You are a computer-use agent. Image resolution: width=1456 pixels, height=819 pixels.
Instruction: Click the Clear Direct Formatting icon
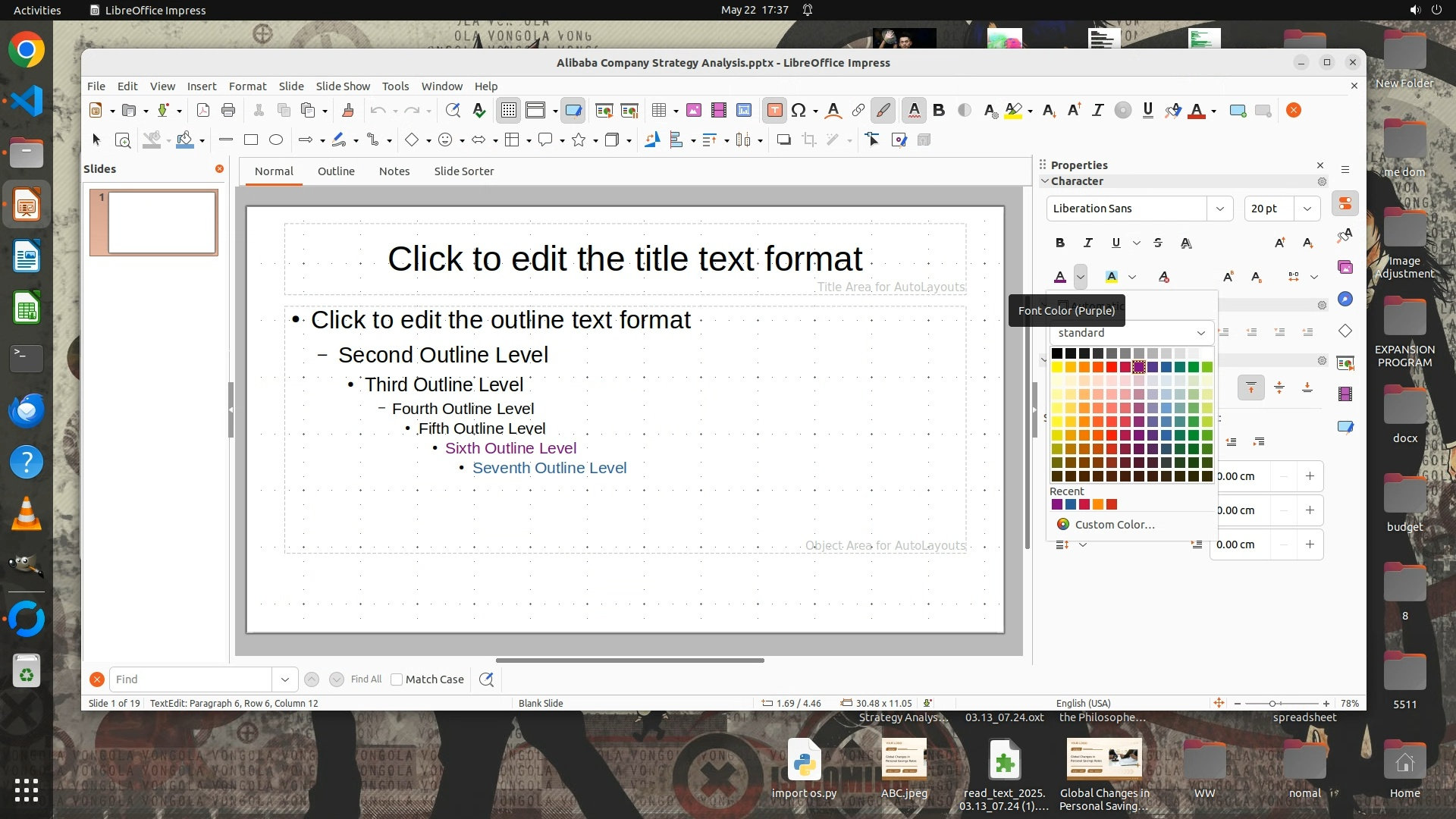tap(1164, 277)
